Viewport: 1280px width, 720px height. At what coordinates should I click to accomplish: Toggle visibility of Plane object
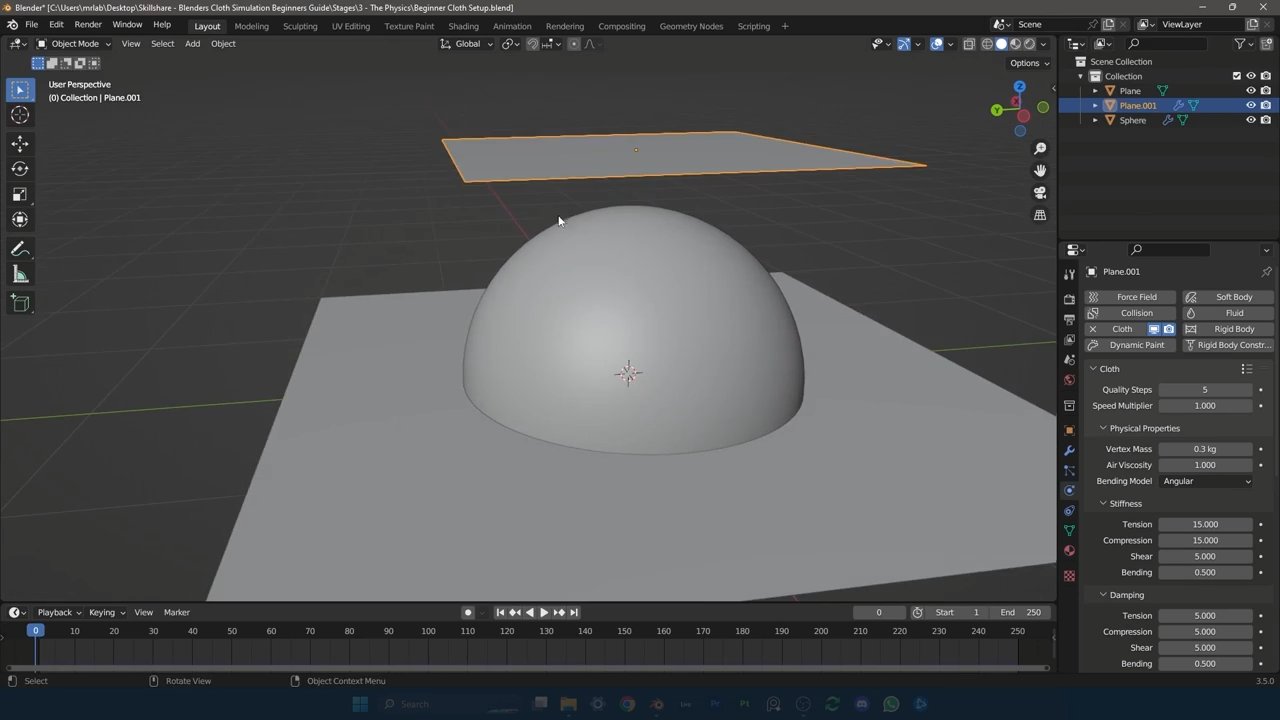[1250, 91]
